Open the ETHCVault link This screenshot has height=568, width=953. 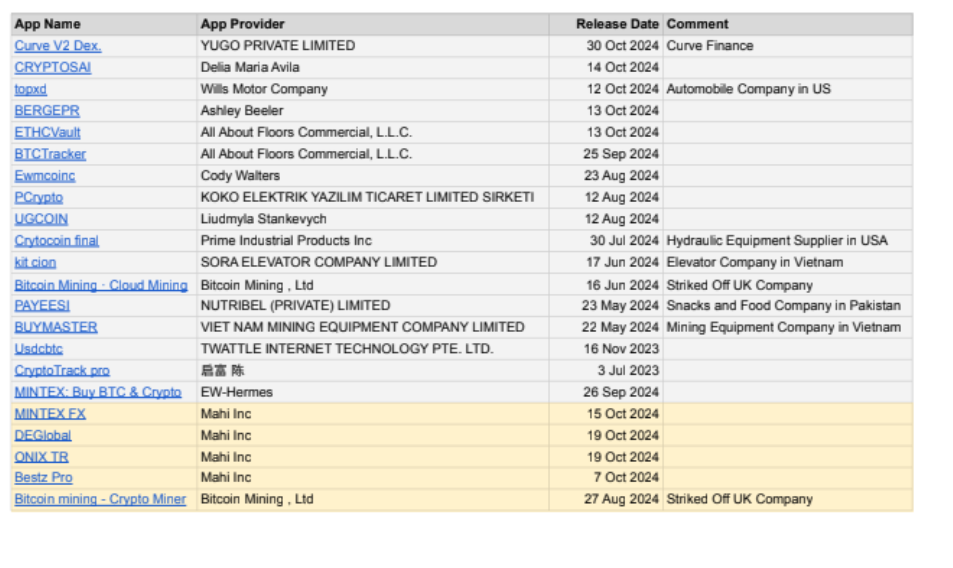pyautogui.click(x=47, y=132)
